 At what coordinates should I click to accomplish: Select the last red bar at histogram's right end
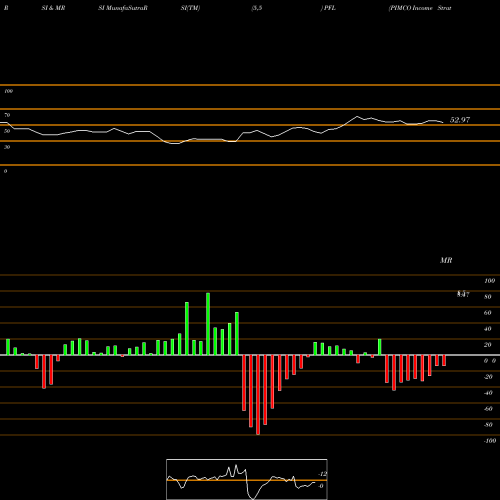(444, 361)
